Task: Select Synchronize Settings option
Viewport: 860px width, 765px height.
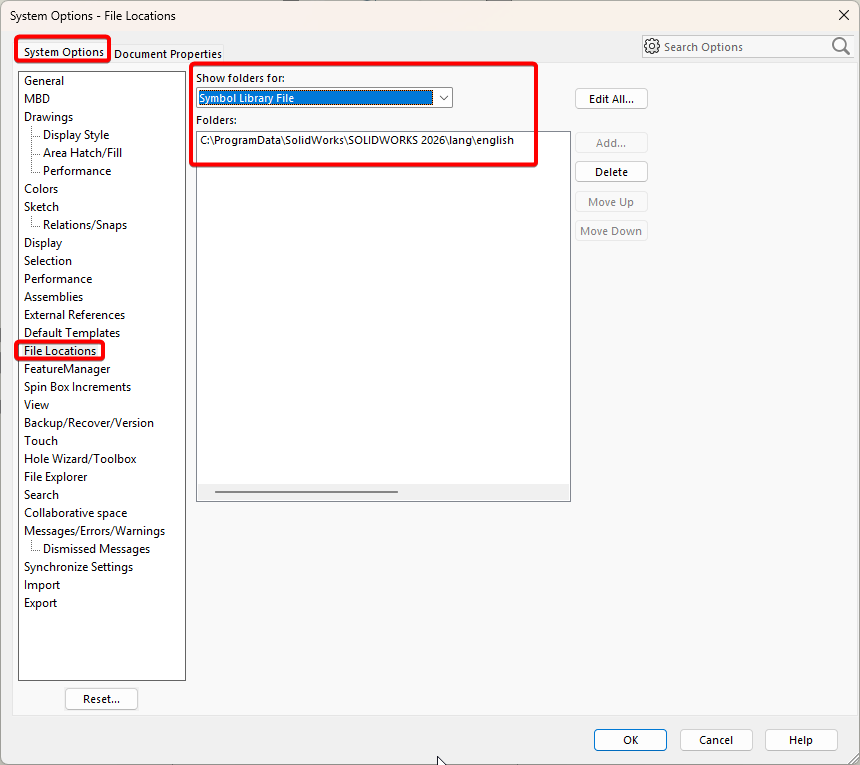Action: (78, 567)
